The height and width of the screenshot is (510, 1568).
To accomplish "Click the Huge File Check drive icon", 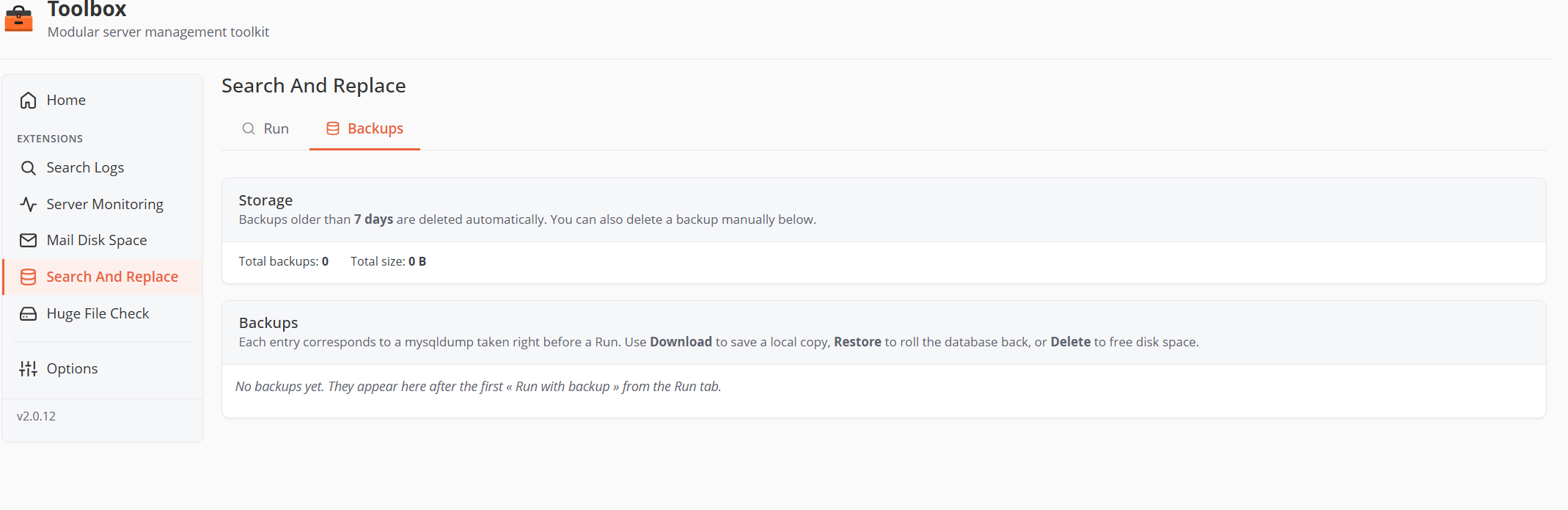I will point(28,313).
